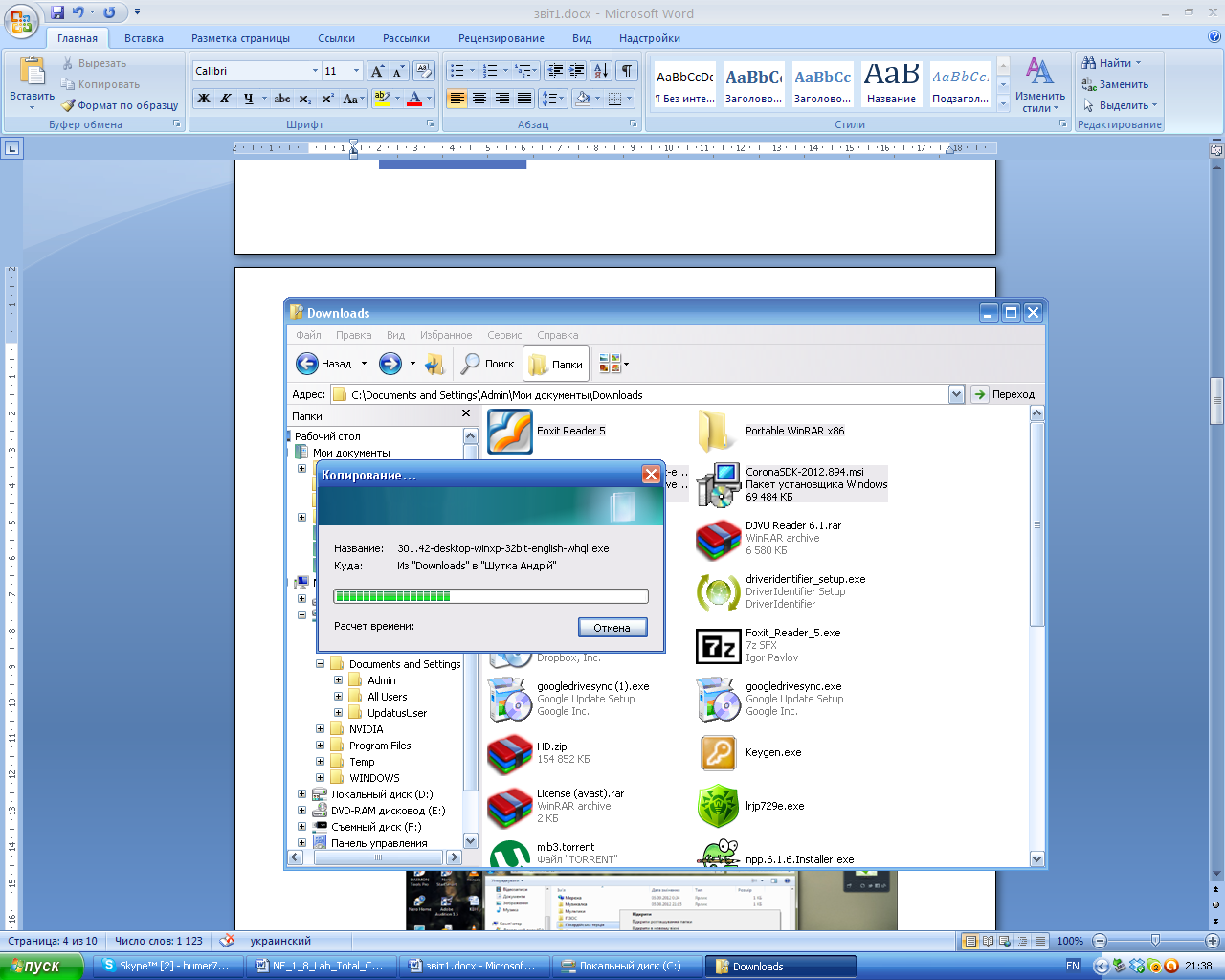This screenshot has height=980, width=1225.
Task: Expand Program Files tree node
Action: 320,746
